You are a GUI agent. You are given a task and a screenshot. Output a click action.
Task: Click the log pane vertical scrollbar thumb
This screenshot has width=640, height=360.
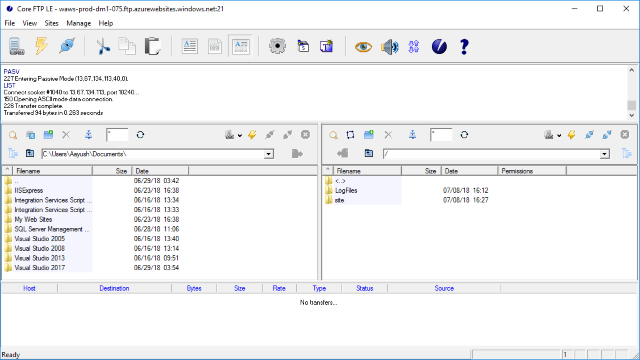tap(631, 105)
